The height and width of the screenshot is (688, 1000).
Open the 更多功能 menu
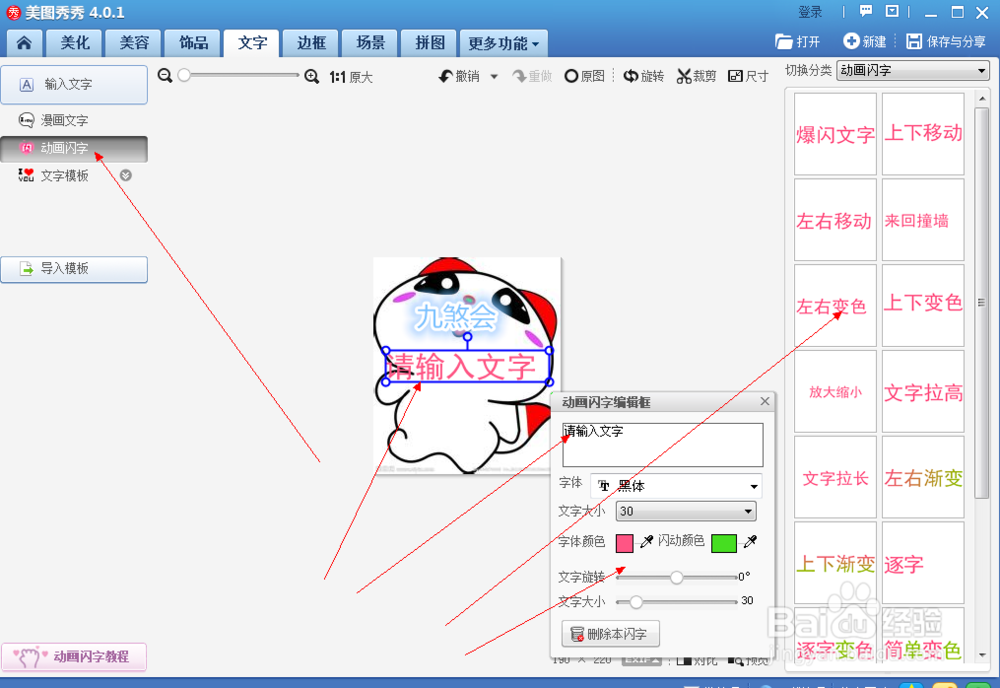[502, 43]
